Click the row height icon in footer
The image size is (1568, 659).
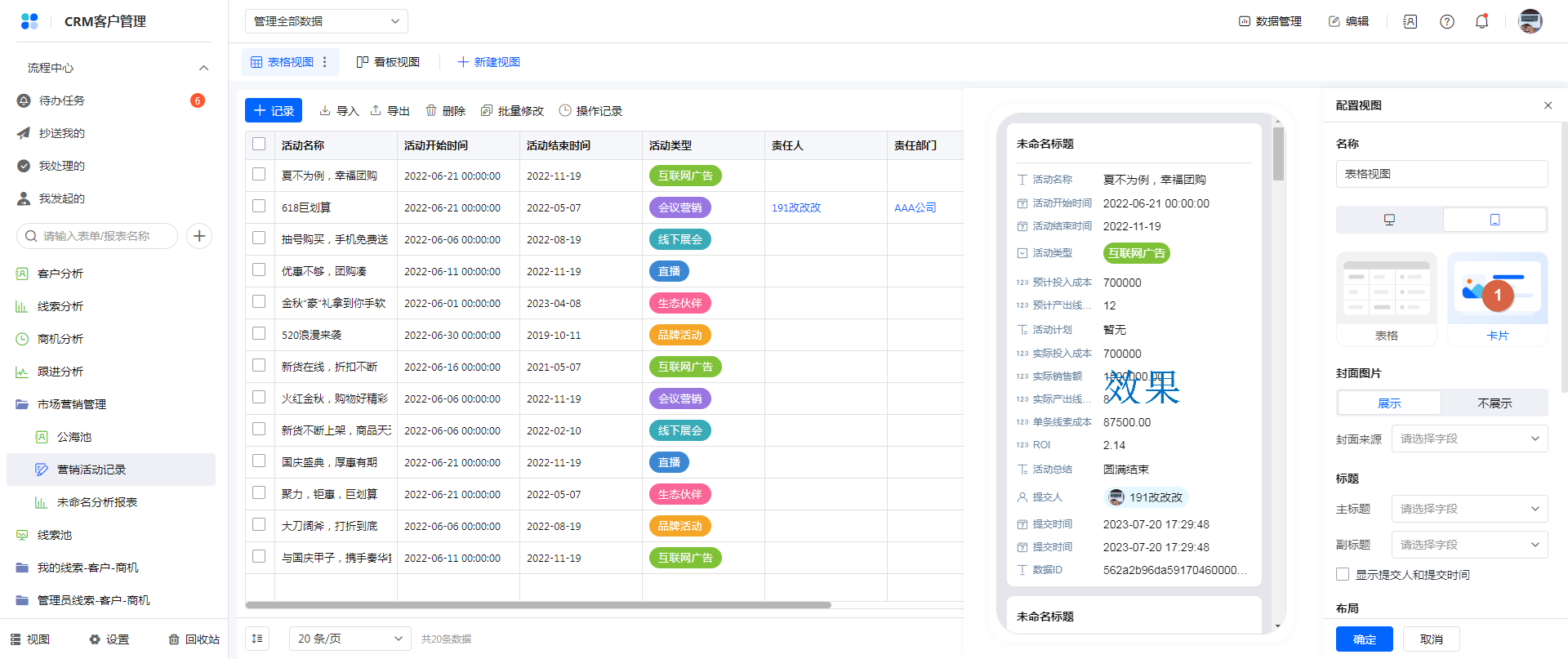click(257, 639)
